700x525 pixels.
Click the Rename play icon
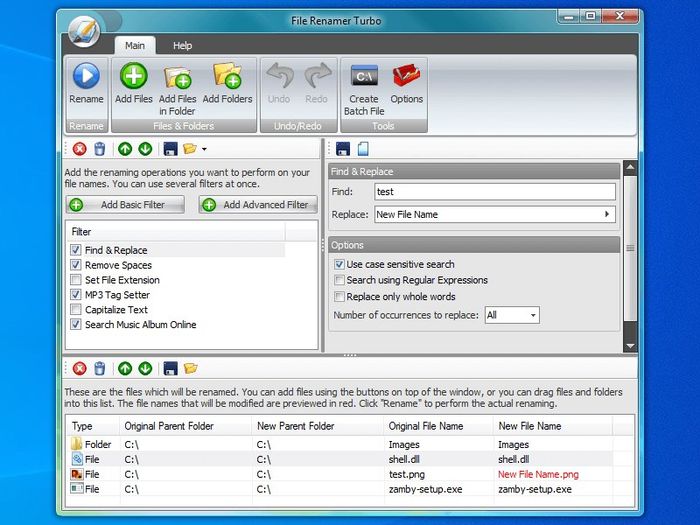[x=86, y=77]
